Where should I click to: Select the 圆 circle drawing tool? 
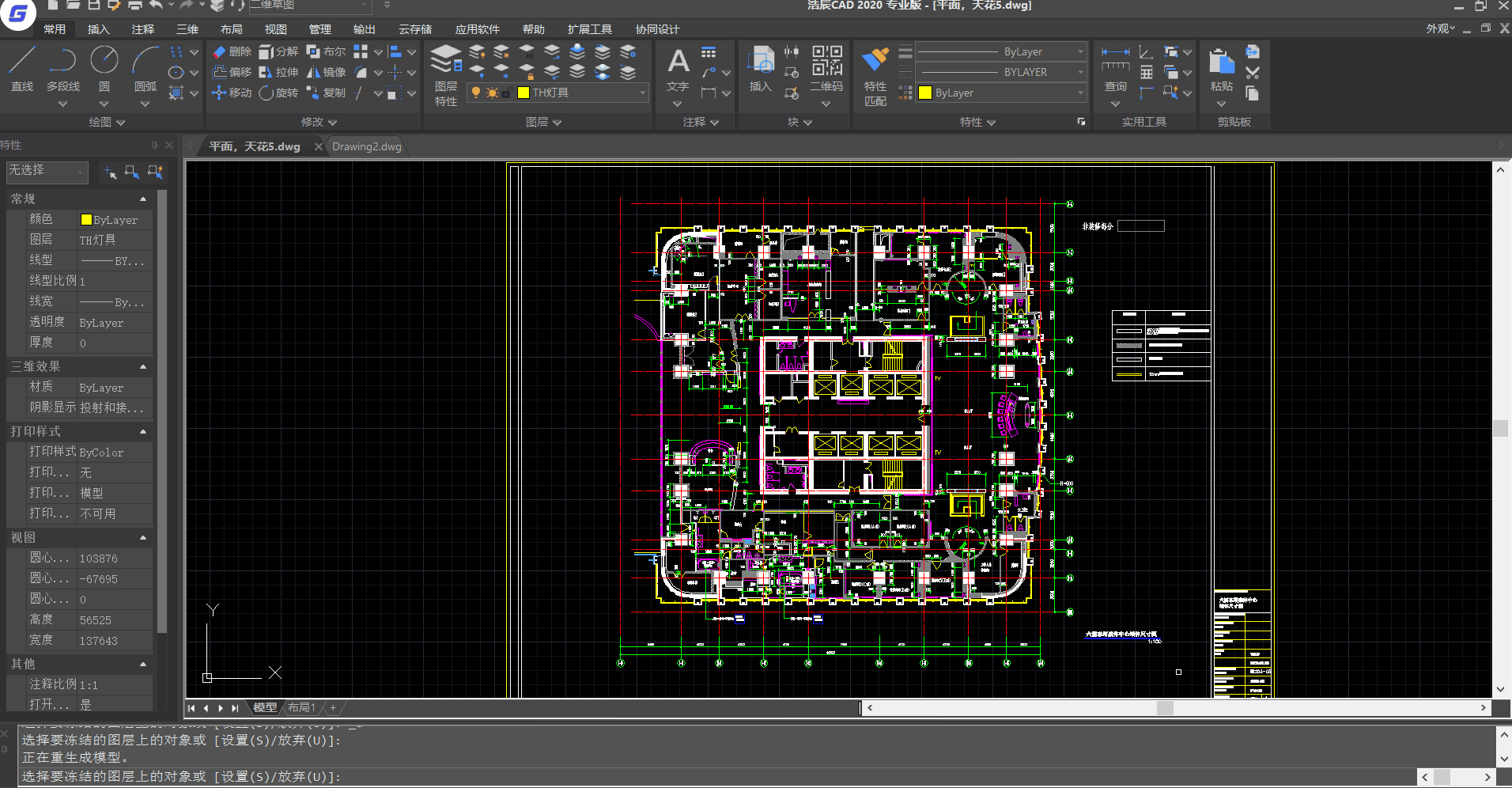(x=104, y=68)
